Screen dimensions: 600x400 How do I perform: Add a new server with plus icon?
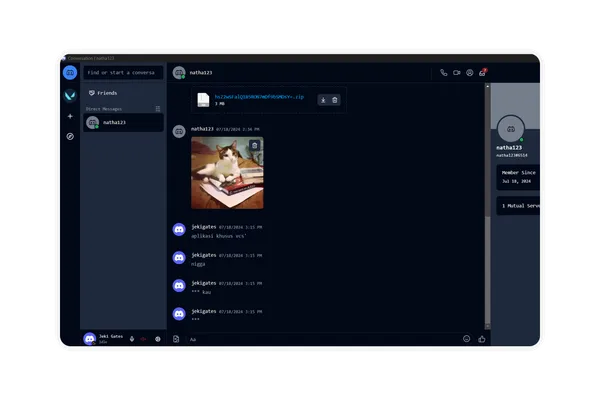coord(70,116)
